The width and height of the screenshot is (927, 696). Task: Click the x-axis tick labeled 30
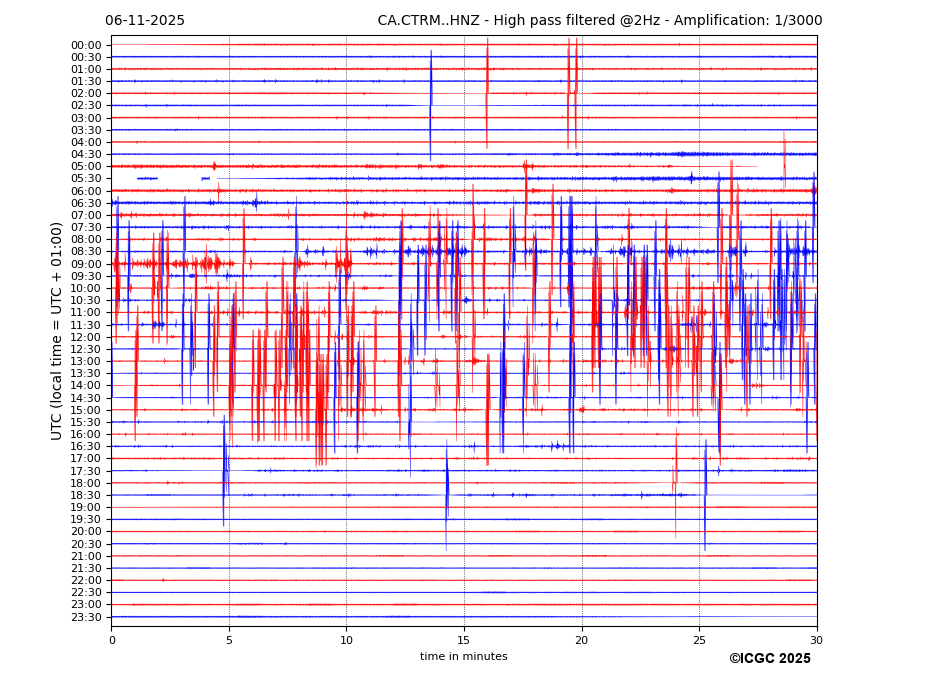pyautogui.click(x=817, y=640)
